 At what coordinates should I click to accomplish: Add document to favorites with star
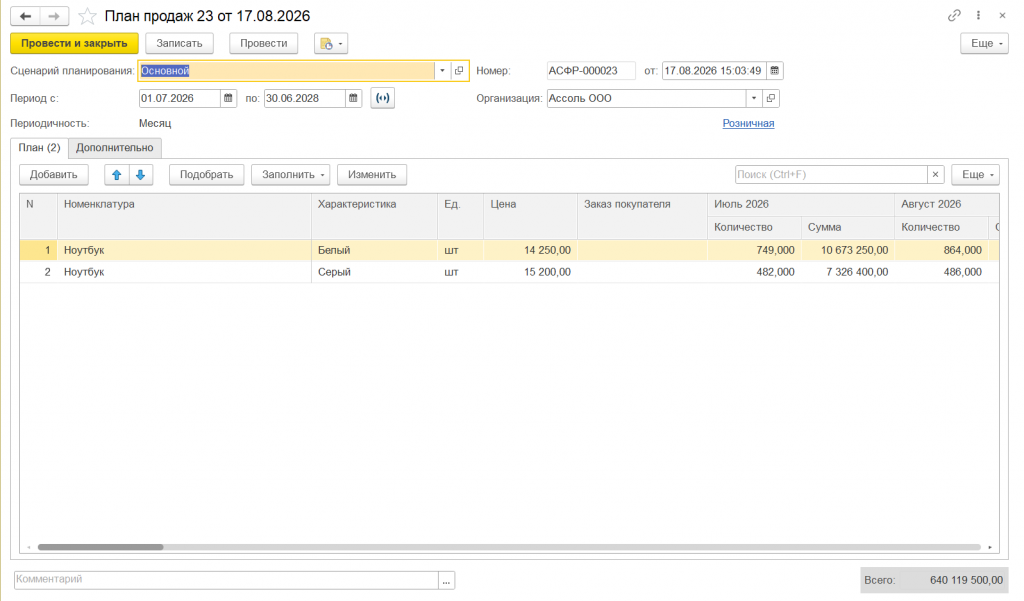(x=87, y=16)
